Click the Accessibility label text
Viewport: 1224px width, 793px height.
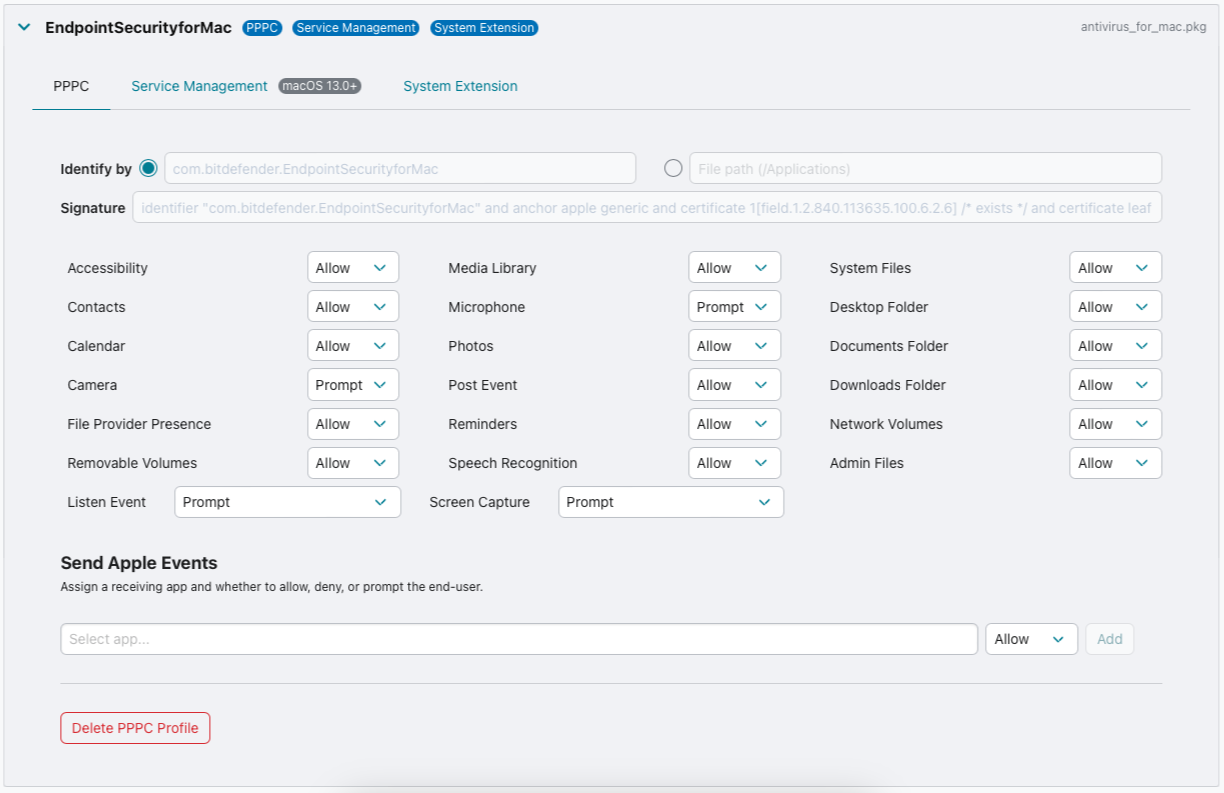tap(107, 268)
